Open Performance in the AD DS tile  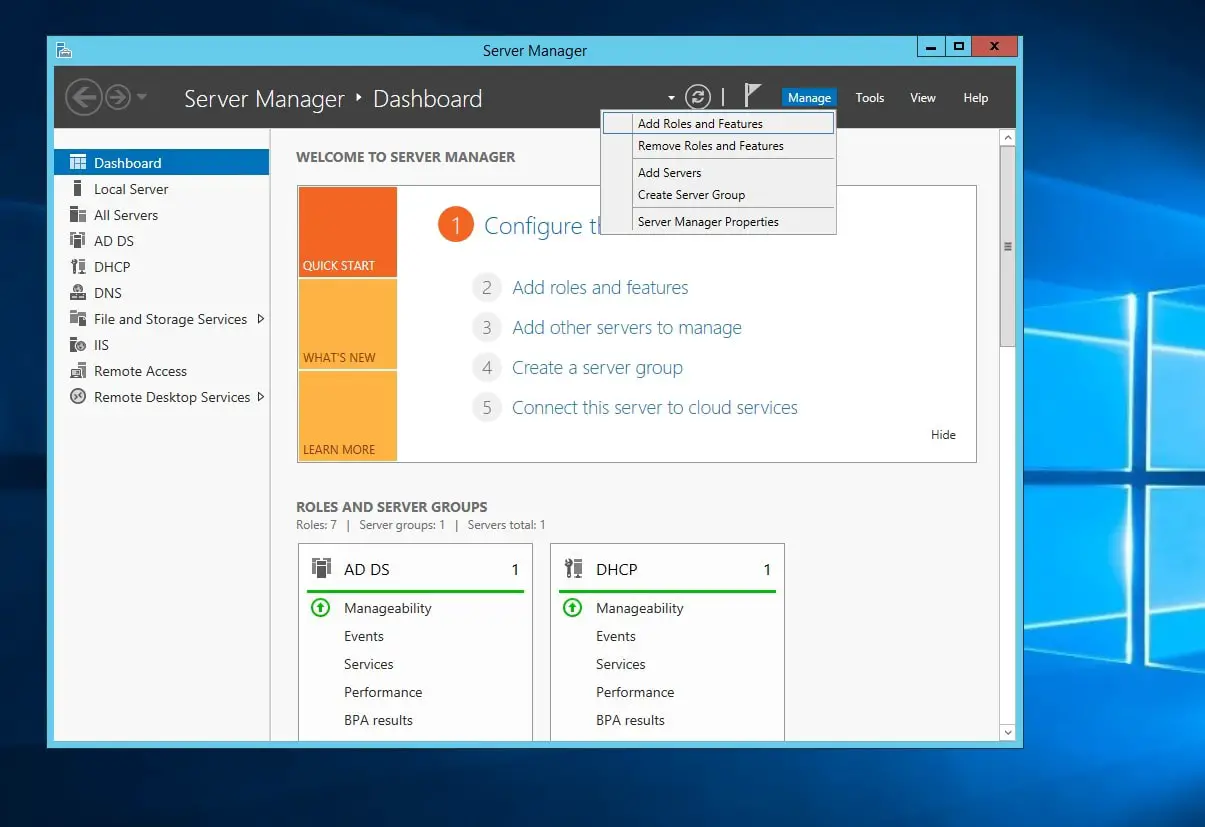pos(383,692)
